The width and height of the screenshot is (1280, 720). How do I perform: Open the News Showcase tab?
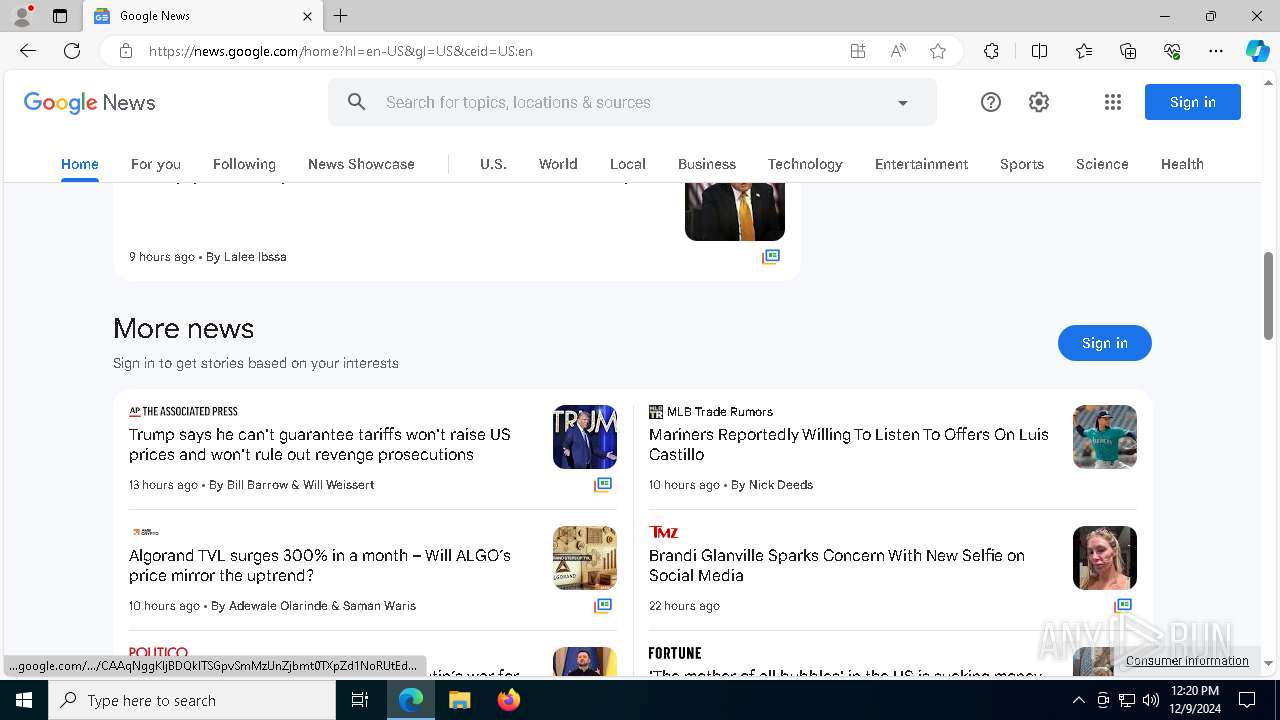(x=361, y=164)
